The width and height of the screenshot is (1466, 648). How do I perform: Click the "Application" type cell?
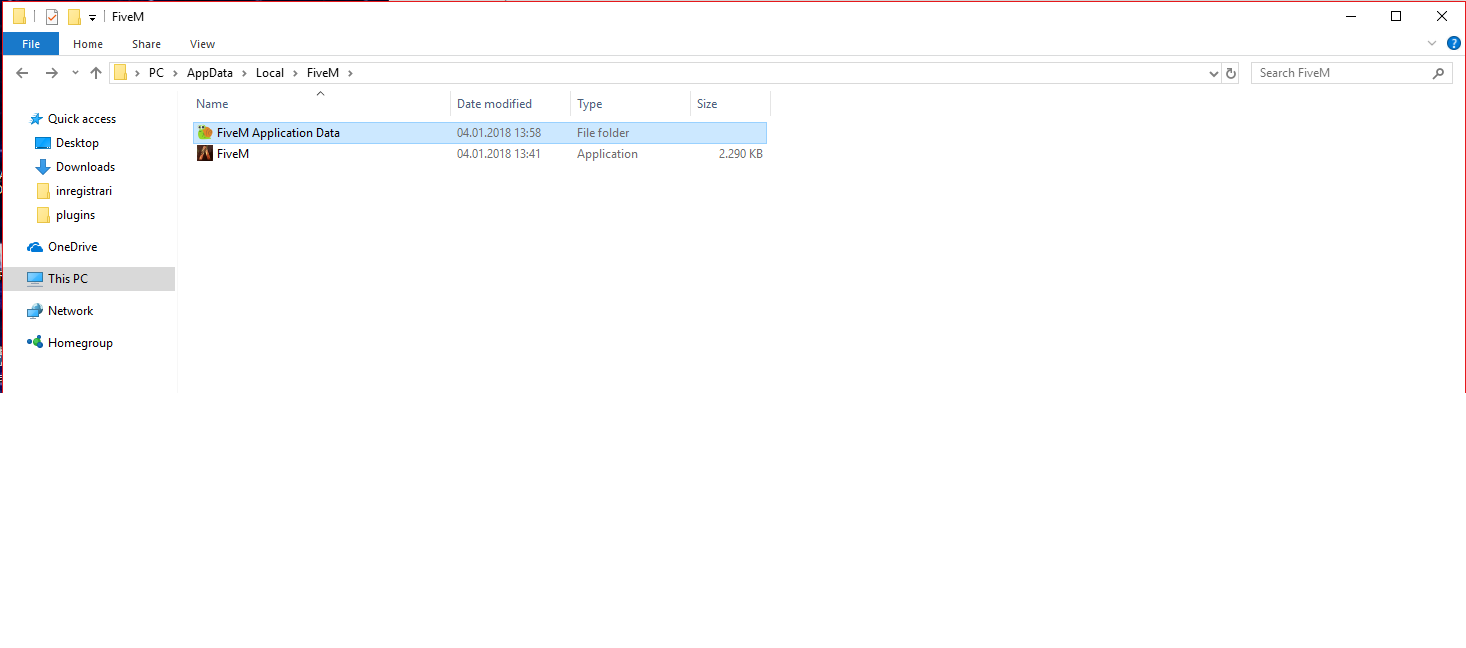point(607,154)
